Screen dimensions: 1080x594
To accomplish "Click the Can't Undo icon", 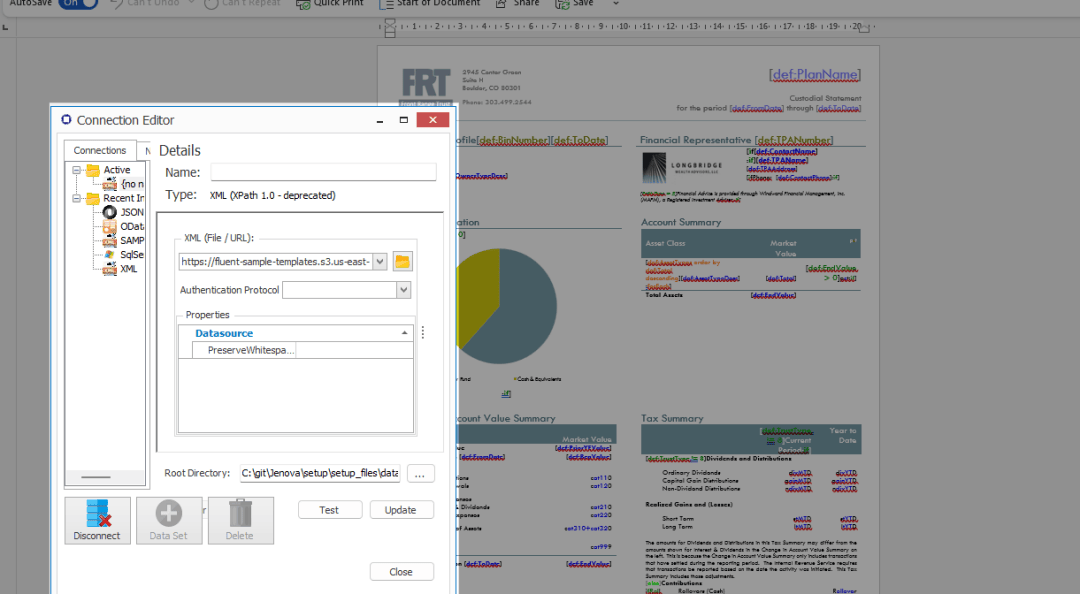I will (117, 3).
